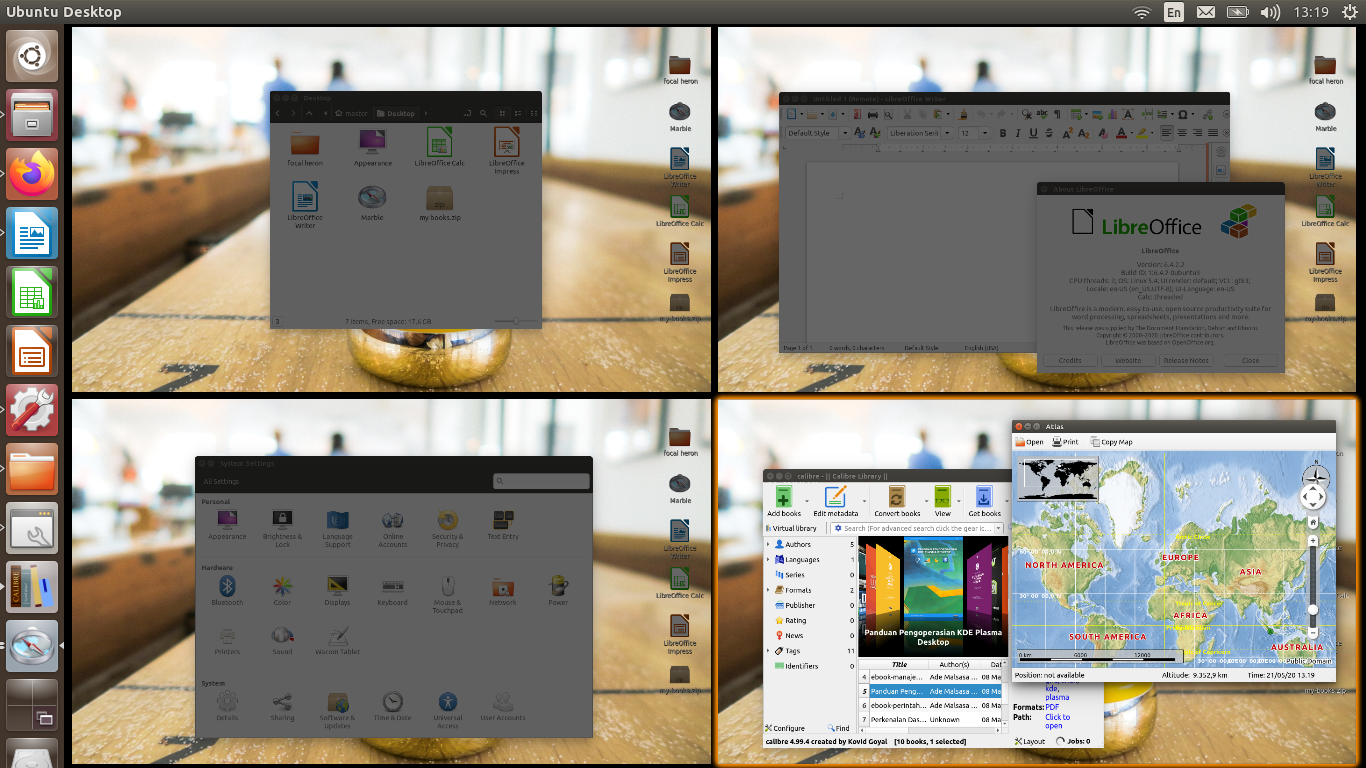Viewport: 1366px width, 768px height.
Task: Insert a special character via Omega icon
Action: [x=1184, y=115]
